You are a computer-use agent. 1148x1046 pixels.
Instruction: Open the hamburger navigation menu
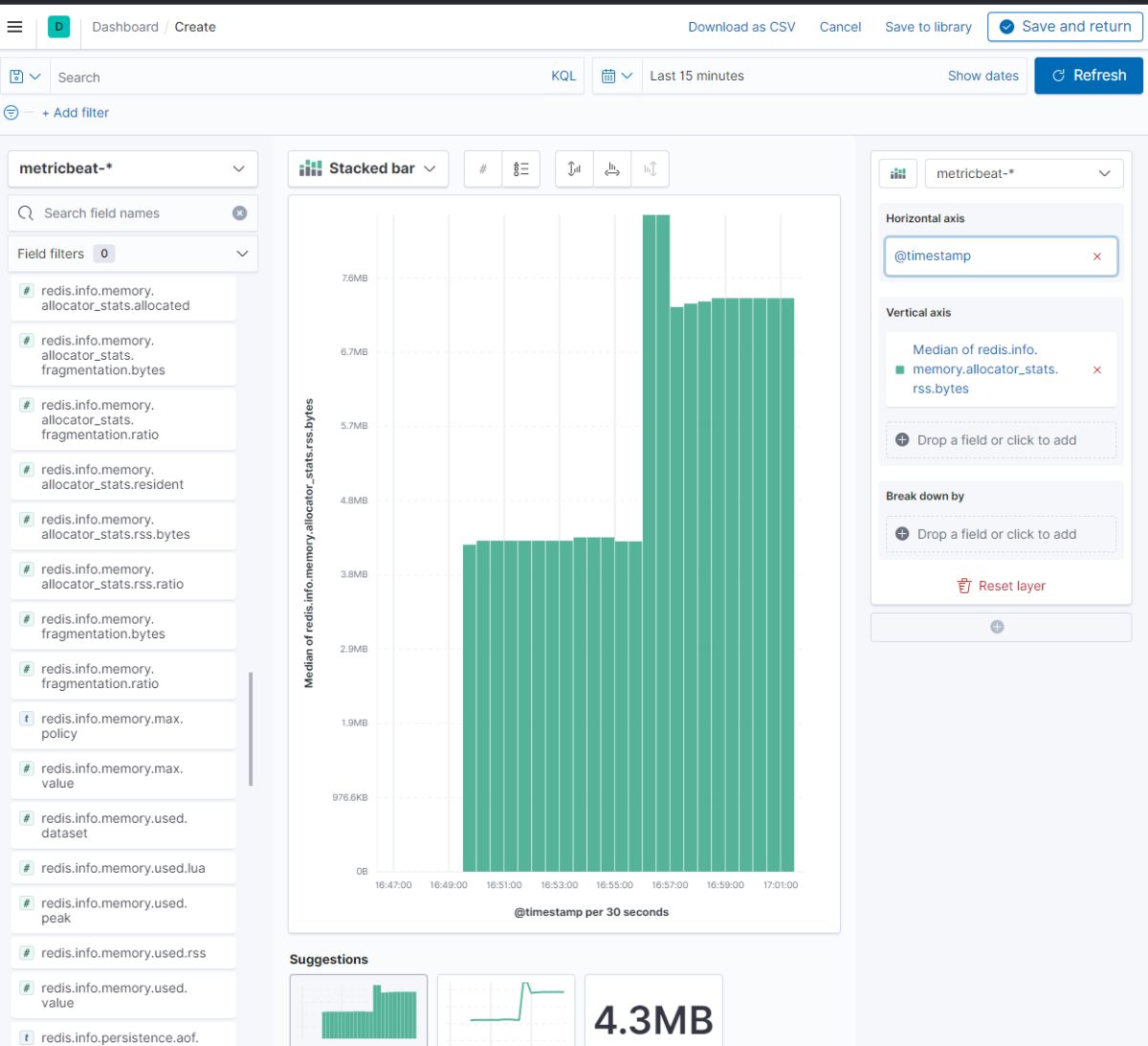(14, 27)
